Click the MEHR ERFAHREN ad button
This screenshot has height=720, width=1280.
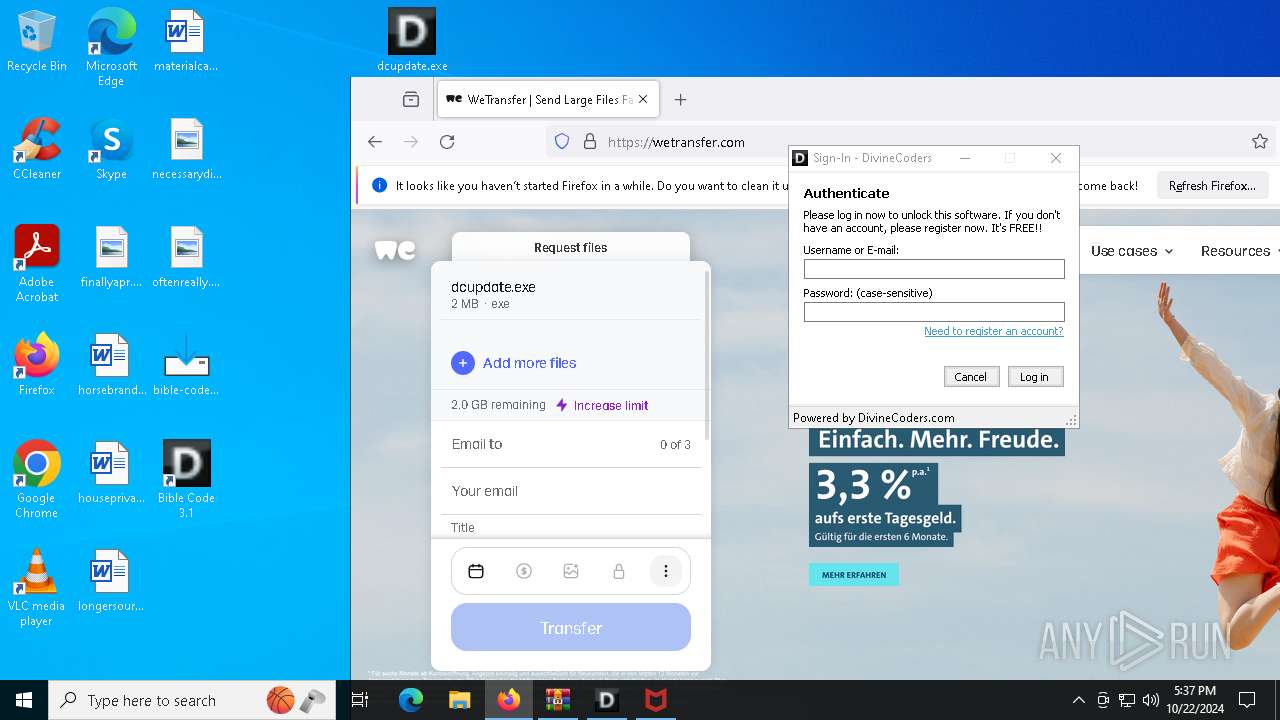854,575
